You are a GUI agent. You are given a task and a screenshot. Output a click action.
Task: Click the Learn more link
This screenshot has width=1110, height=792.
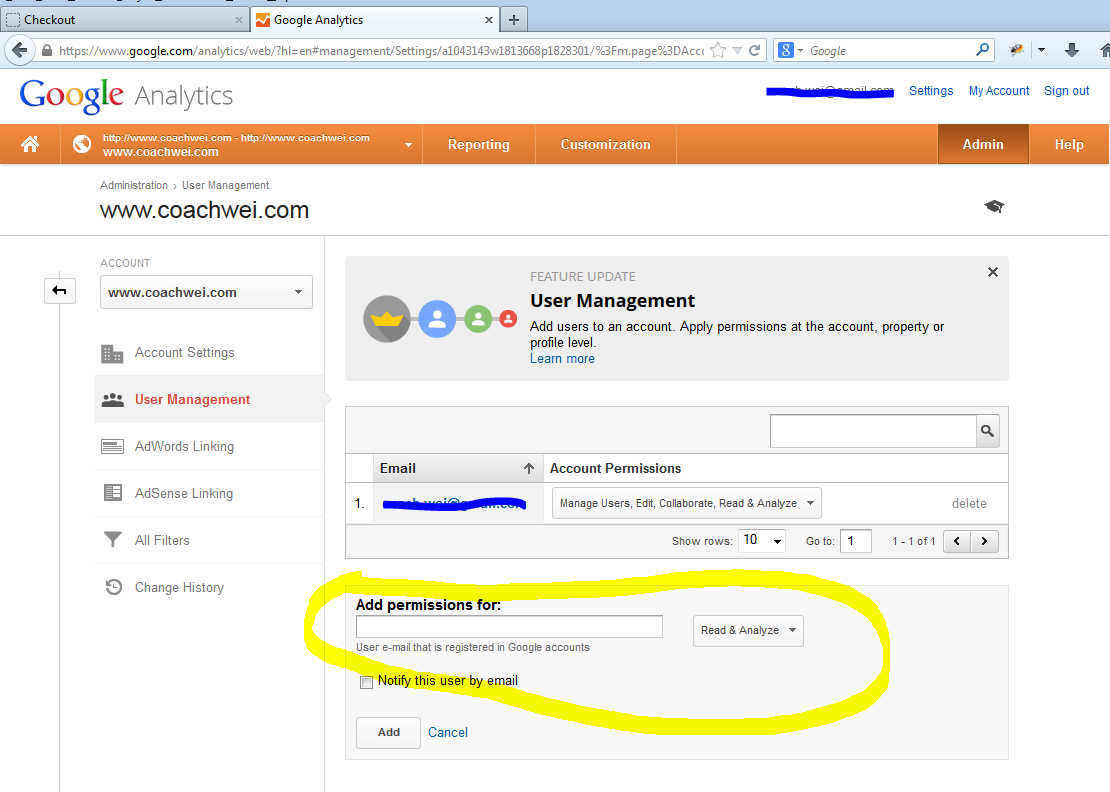click(562, 358)
